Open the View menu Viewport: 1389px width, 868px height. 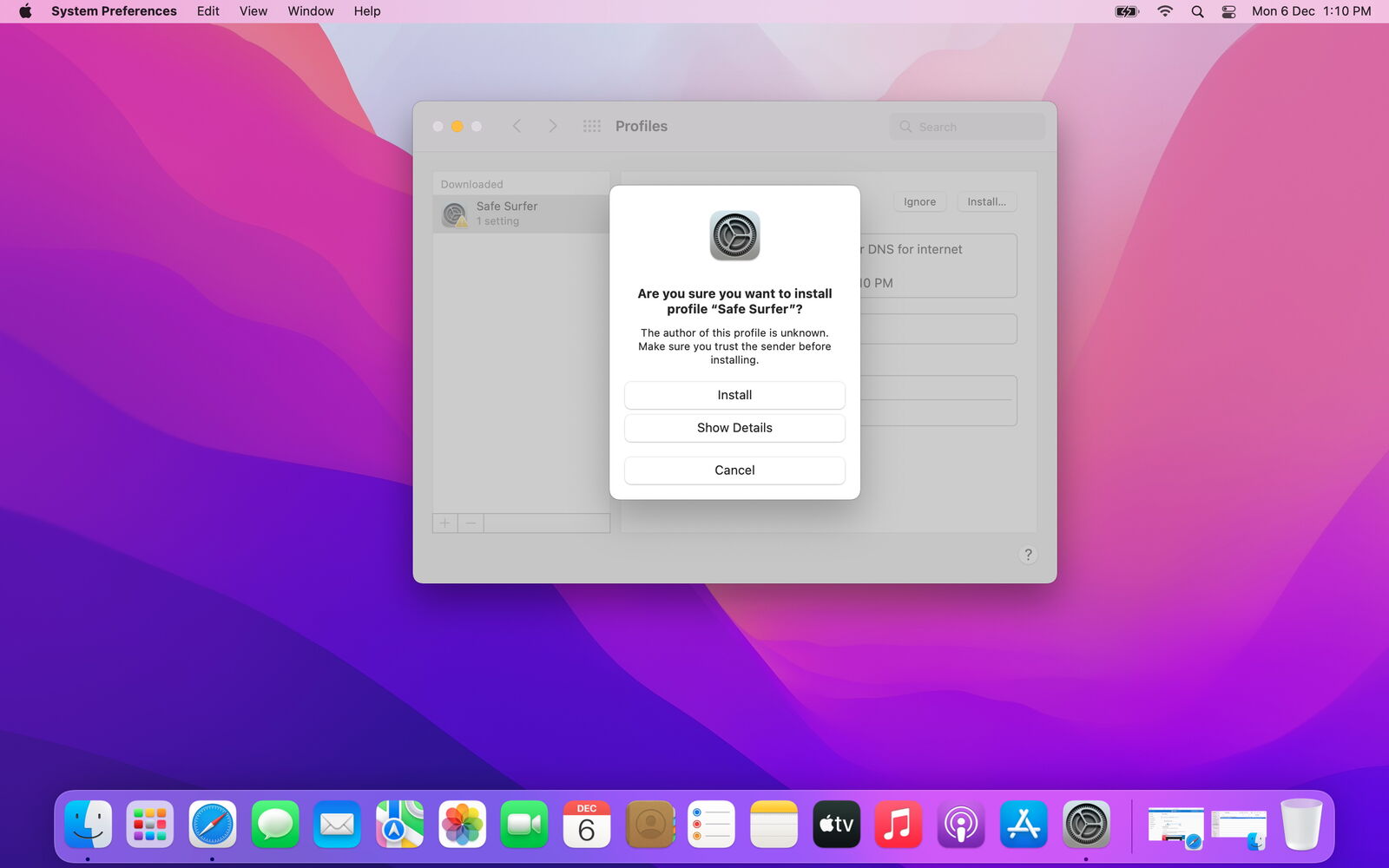point(253,11)
